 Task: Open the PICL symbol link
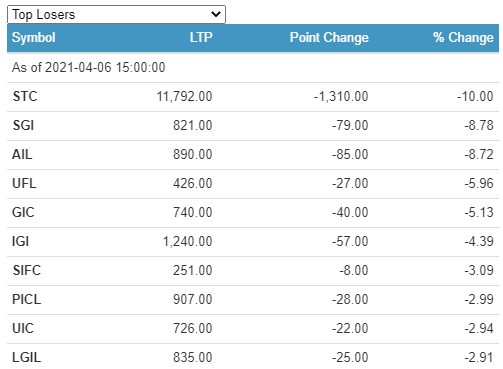(x=27, y=299)
